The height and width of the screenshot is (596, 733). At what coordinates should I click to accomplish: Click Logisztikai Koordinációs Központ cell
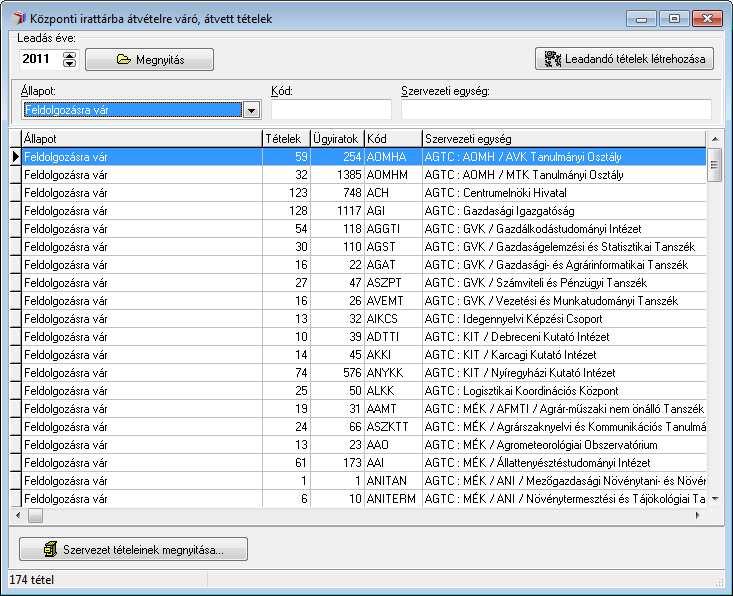pos(564,391)
